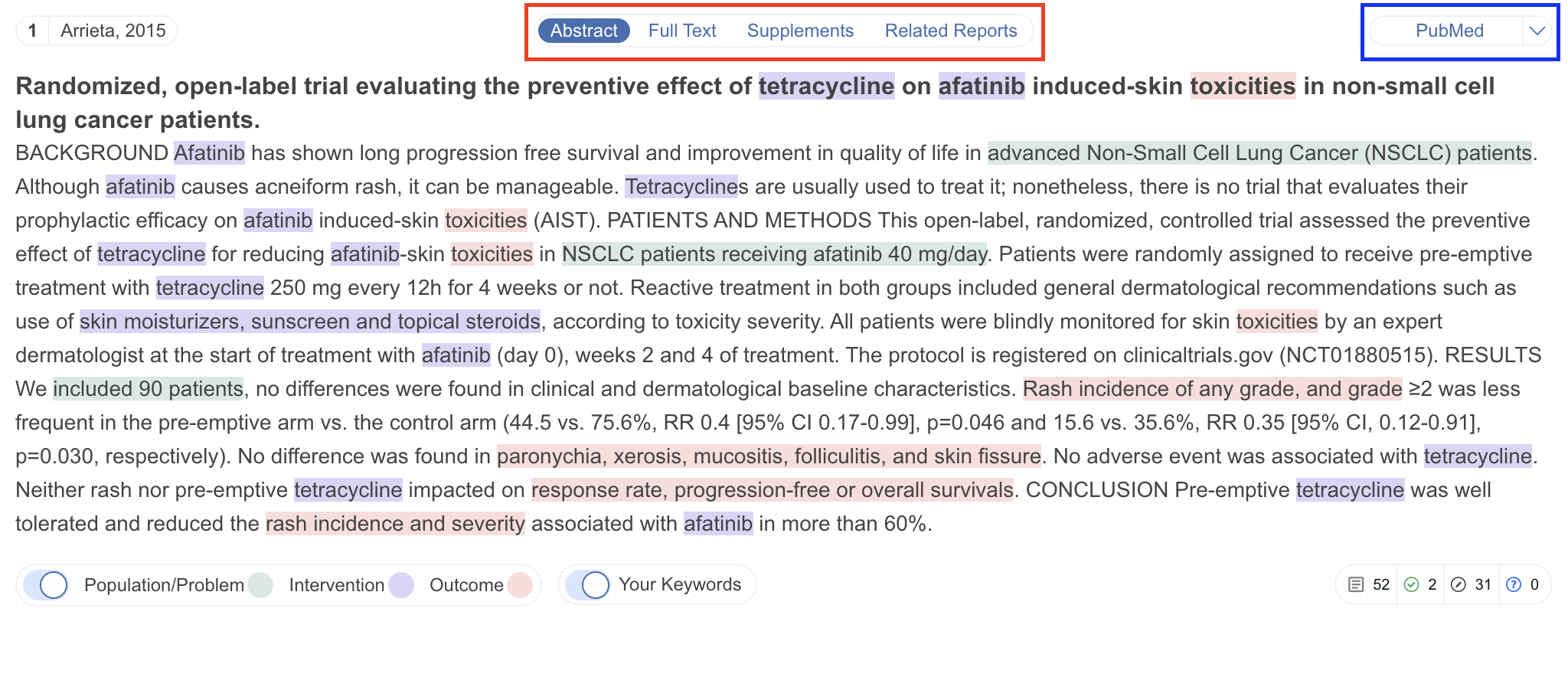Click the purple Intervention color swatch

coord(401,585)
